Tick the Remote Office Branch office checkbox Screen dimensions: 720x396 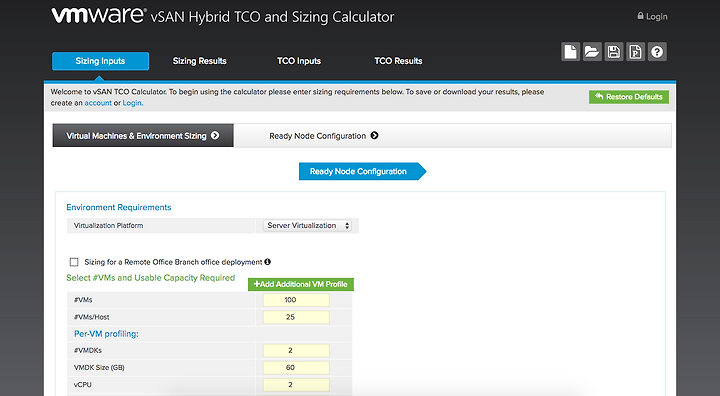tap(74, 262)
